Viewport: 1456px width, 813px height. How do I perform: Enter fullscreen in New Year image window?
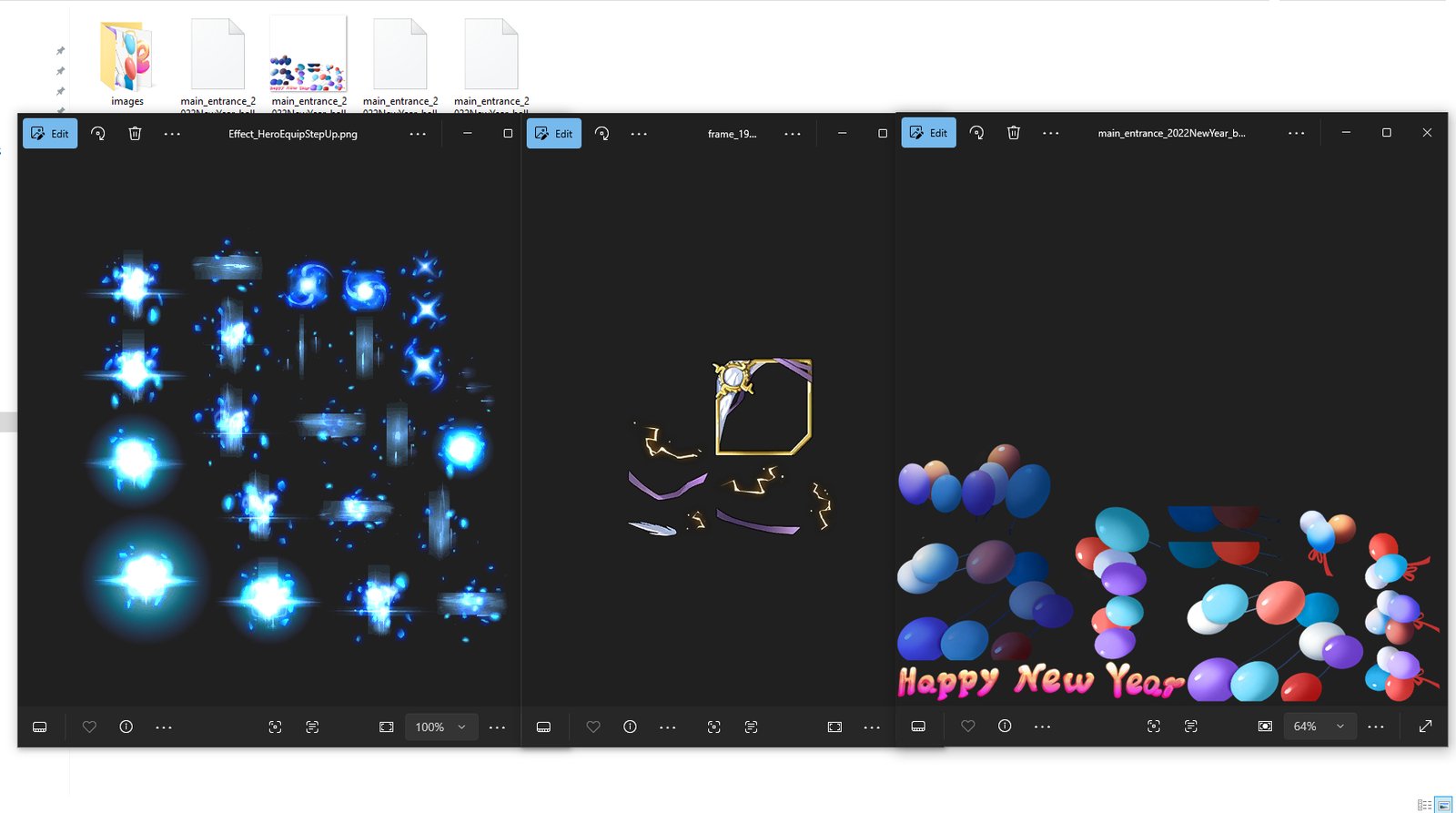[x=1425, y=727]
